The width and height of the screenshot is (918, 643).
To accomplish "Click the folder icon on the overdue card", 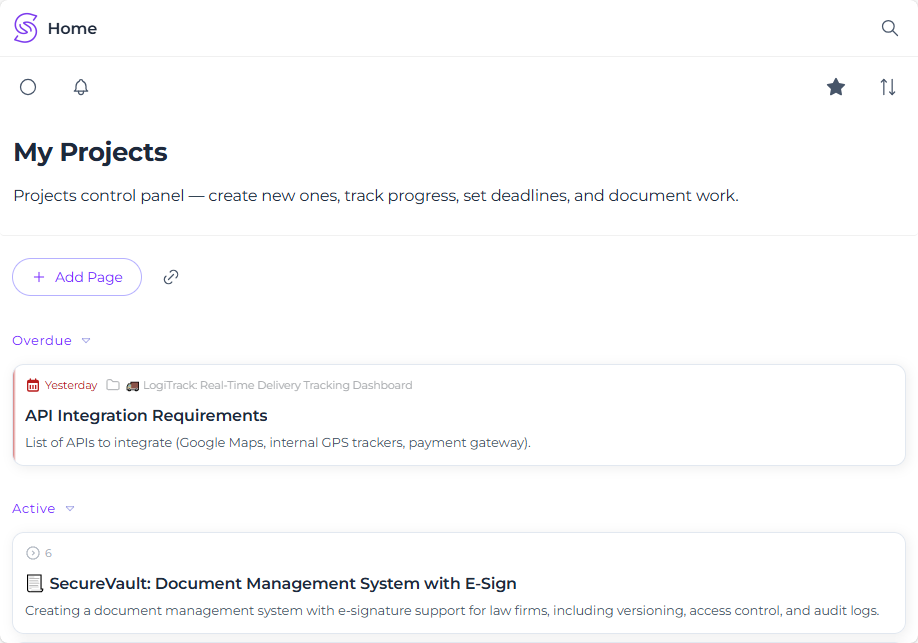I will 115,384.
